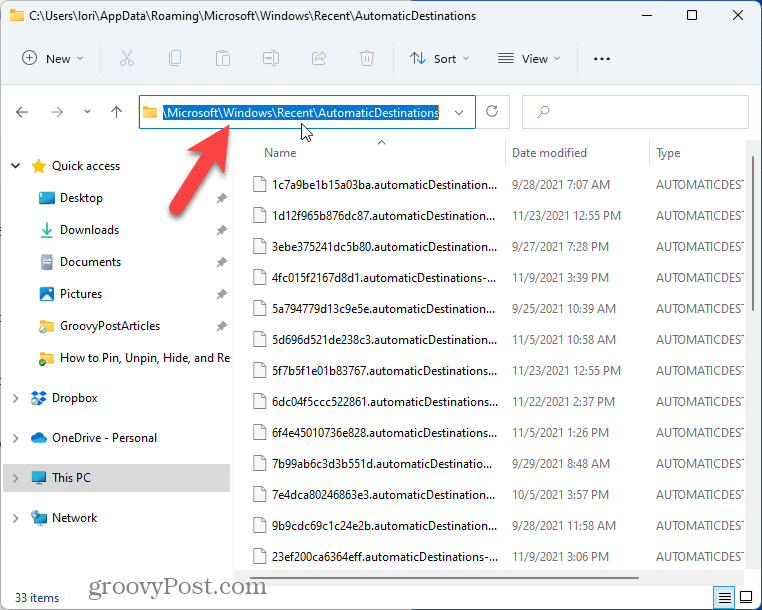Expand OneDrive - Personal node
The height and width of the screenshot is (610, 762).
tap(16, 438)
